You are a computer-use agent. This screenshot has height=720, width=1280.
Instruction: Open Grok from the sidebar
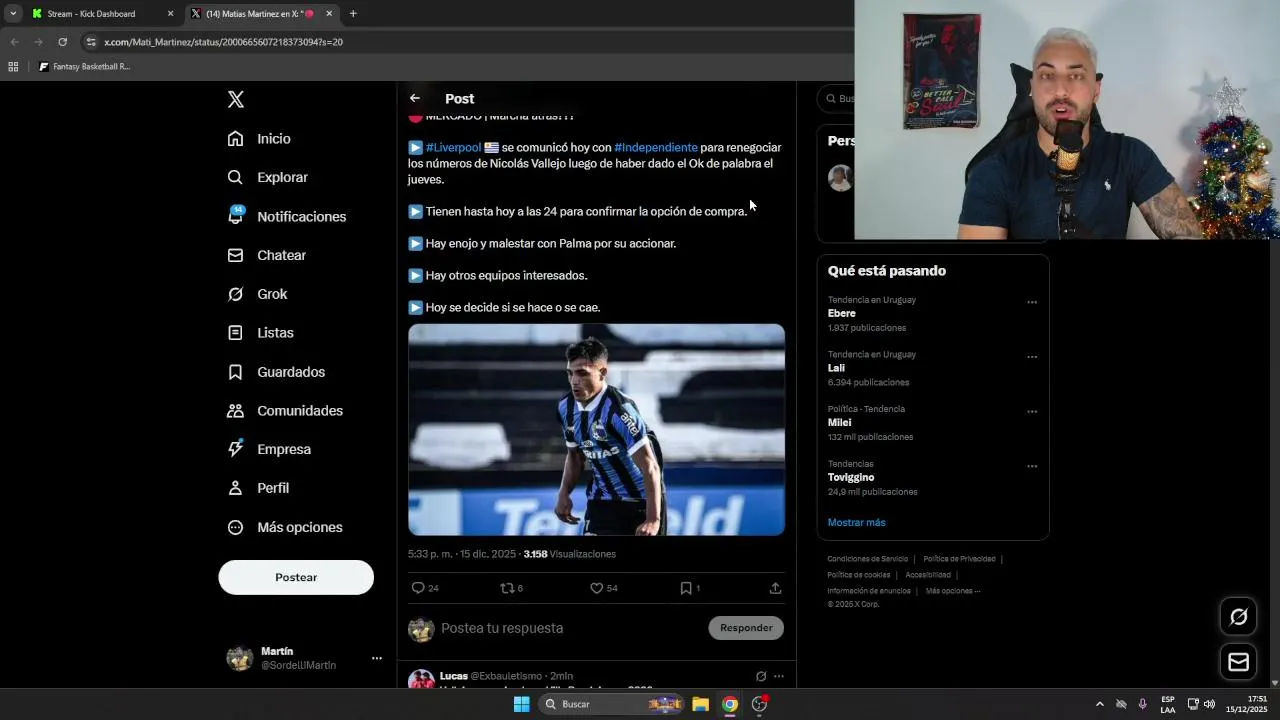(258, 294)
